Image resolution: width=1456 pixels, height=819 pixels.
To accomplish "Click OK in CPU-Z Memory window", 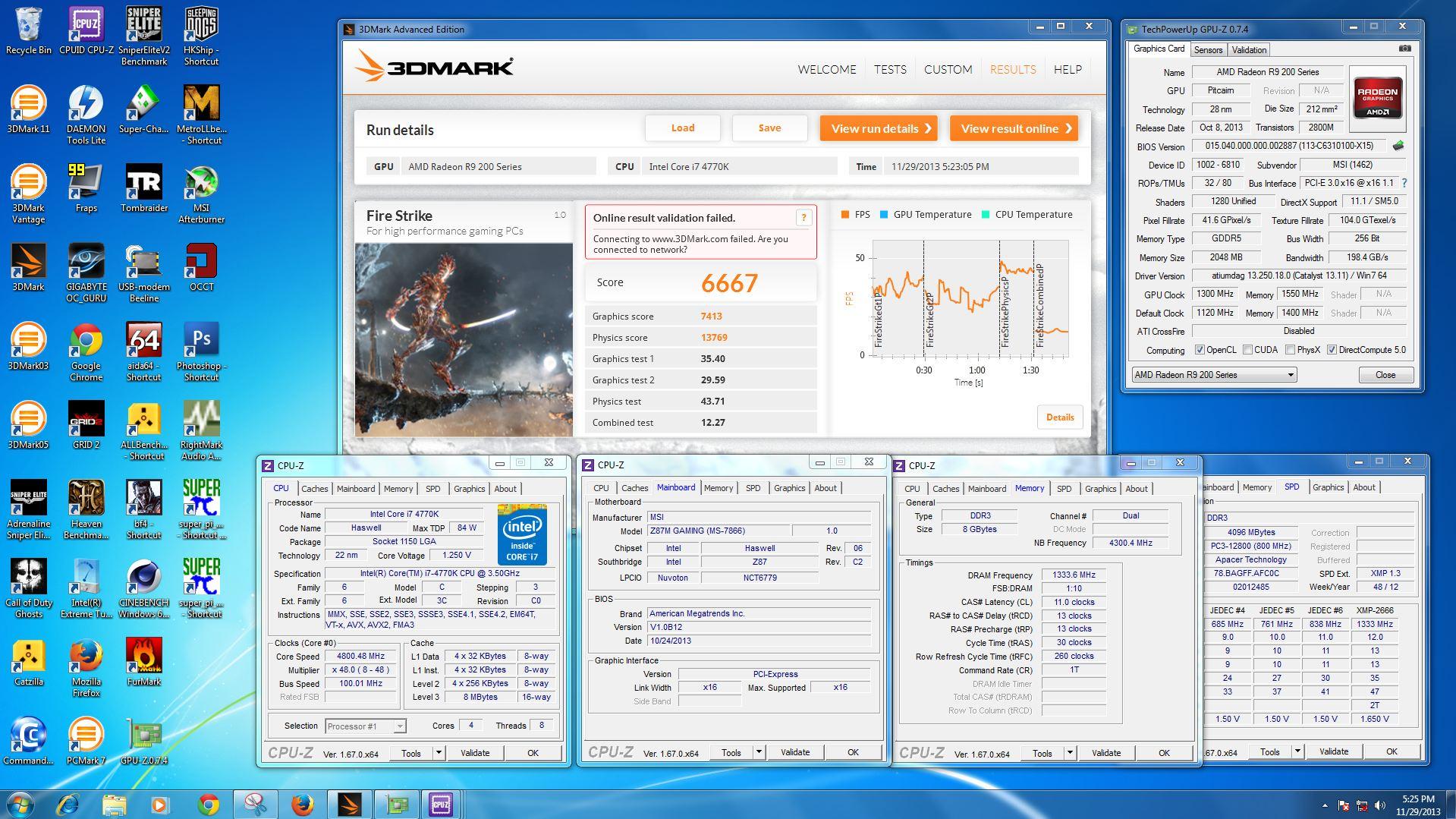I will click(x=1164, y=753).
